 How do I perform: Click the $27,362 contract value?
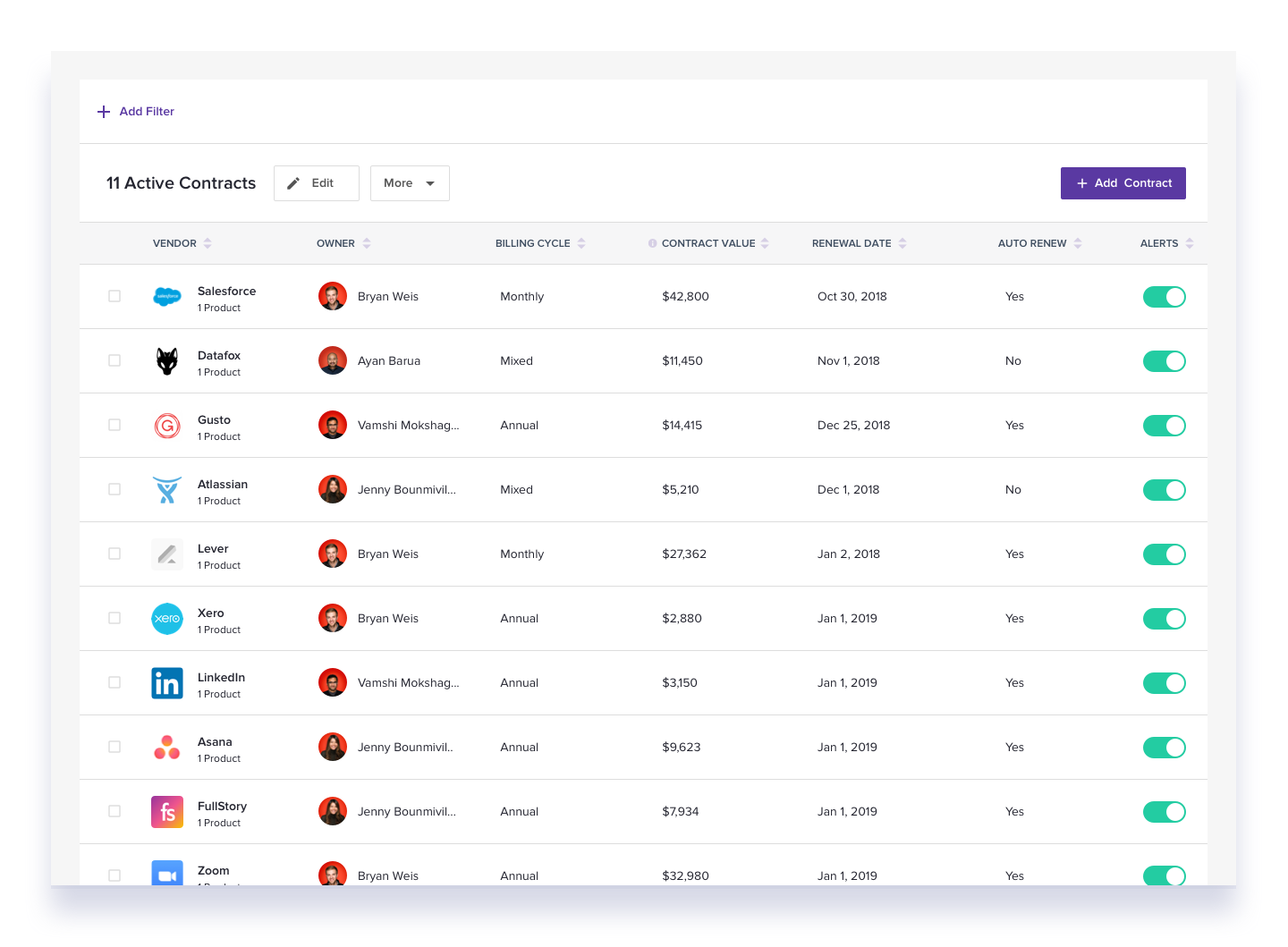pos(684,554)
